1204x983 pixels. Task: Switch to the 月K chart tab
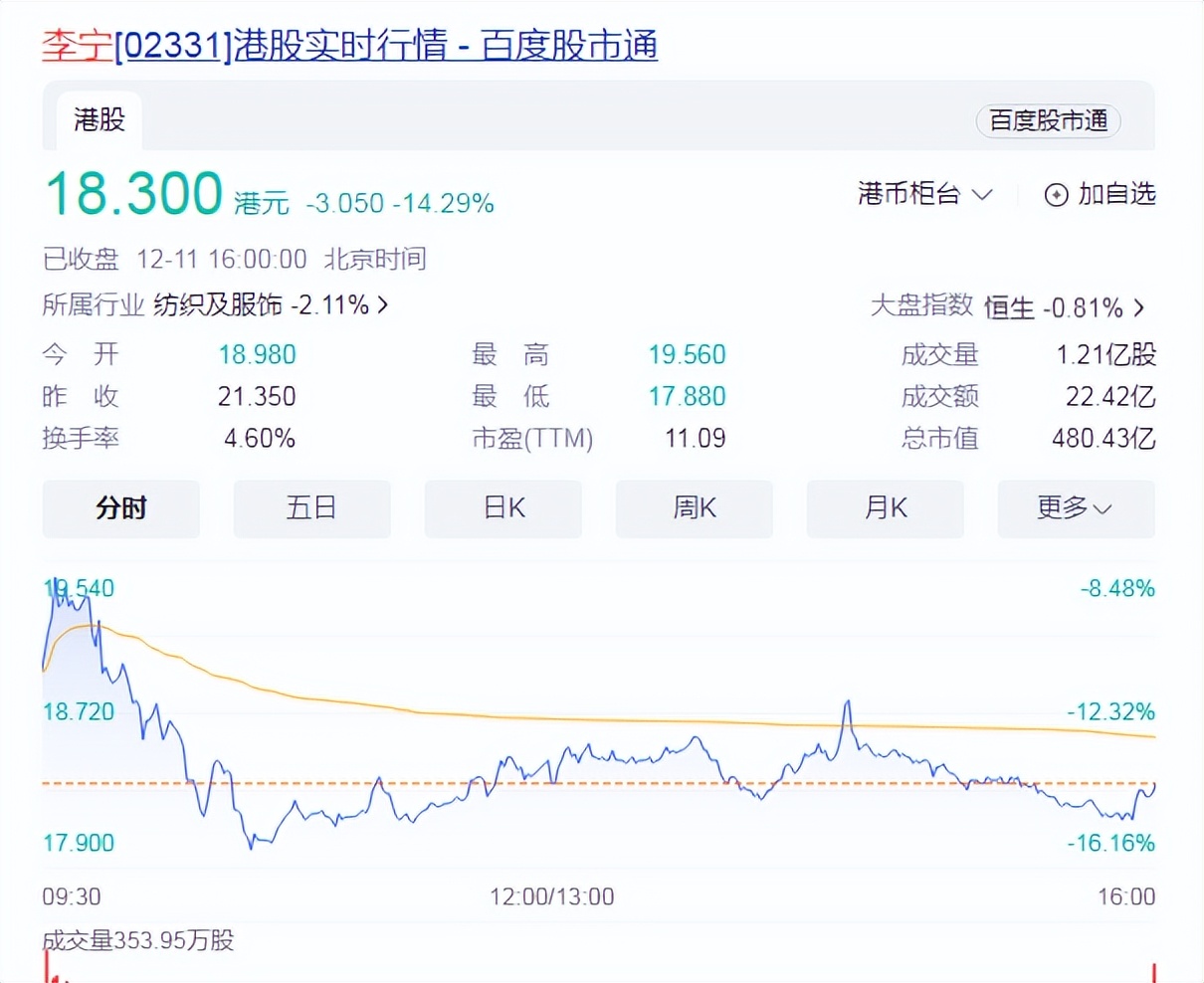[886, 508]
